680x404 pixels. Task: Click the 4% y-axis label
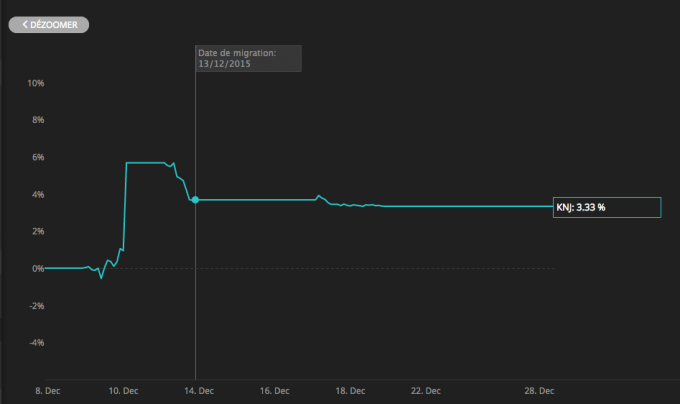(x=38, y=195)
